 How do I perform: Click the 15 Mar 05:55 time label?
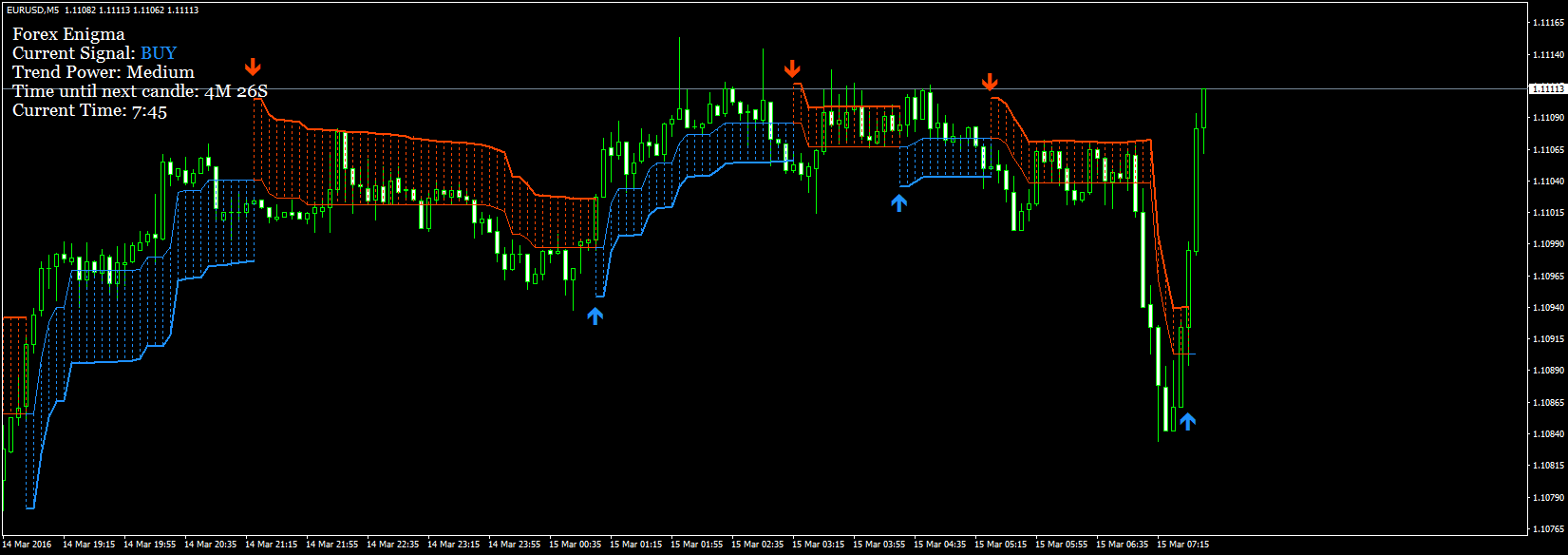pyautogui.click(x=1062, y=545)
